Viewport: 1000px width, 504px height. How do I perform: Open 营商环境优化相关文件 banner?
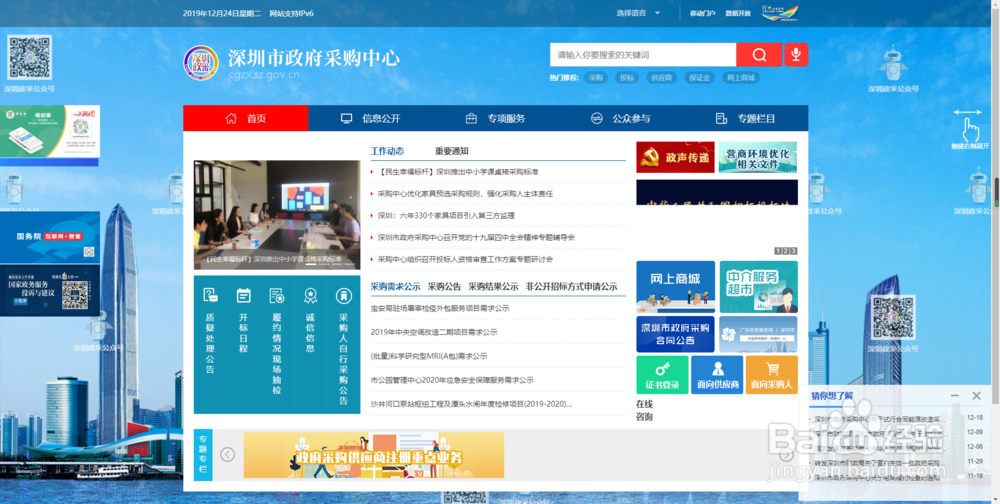(758, 157)
